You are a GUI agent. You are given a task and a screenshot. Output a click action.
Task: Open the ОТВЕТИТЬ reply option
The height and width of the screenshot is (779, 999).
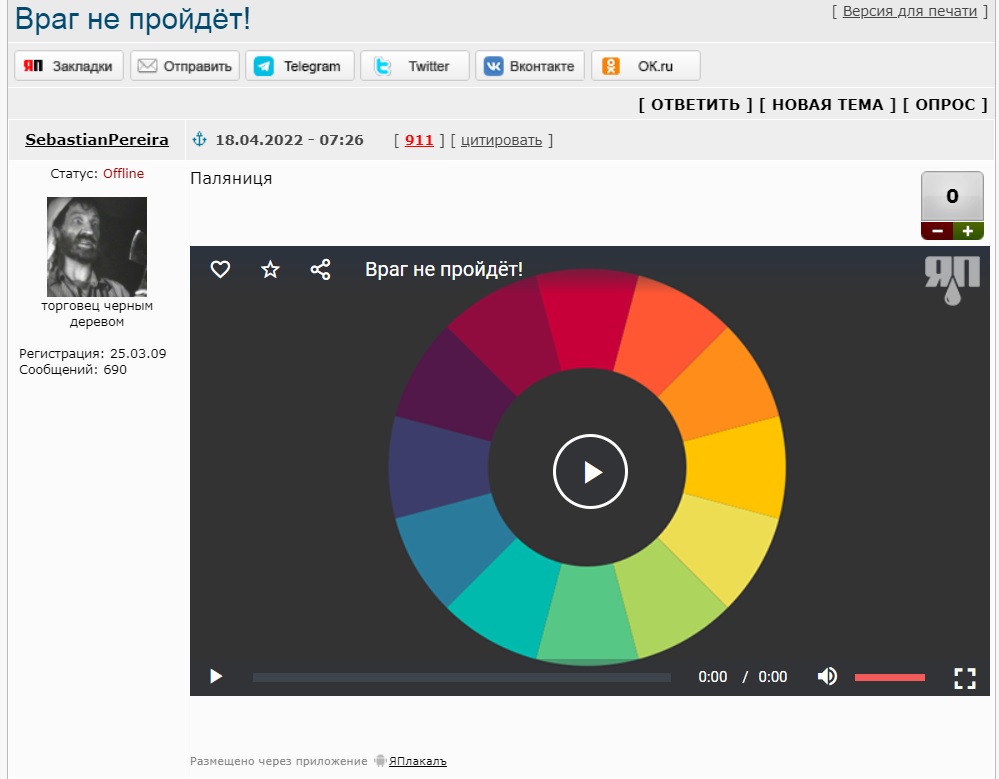click(x=695, y=104)
